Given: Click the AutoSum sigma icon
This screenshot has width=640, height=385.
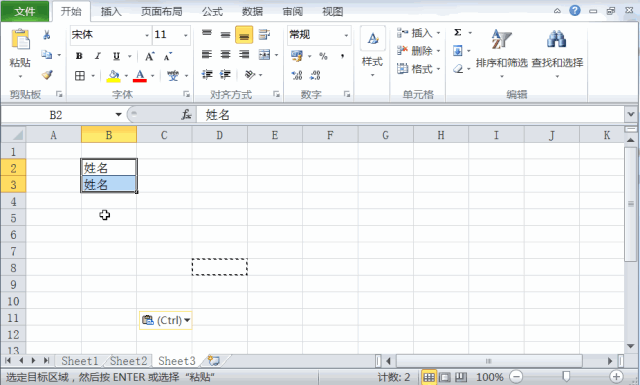Looking at the screenshot, I should (x=458, y=33).
